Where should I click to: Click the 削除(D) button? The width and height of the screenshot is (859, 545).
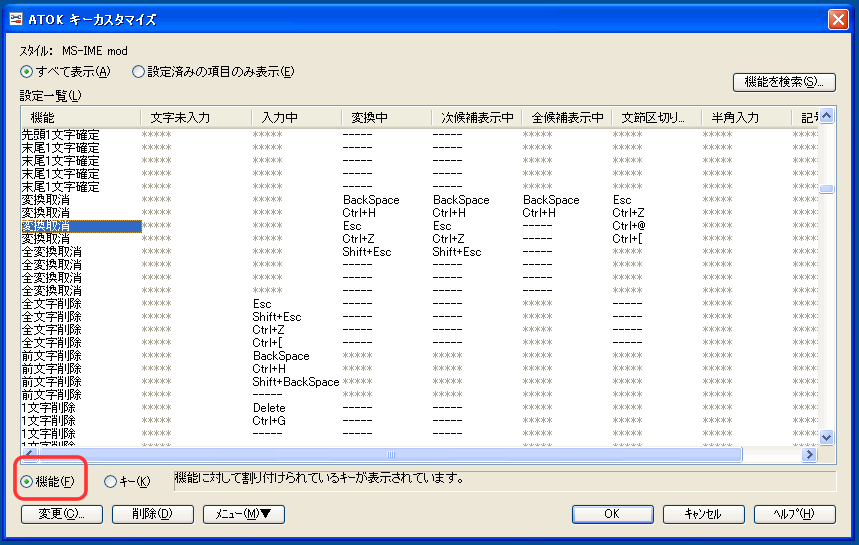(153, 514)
